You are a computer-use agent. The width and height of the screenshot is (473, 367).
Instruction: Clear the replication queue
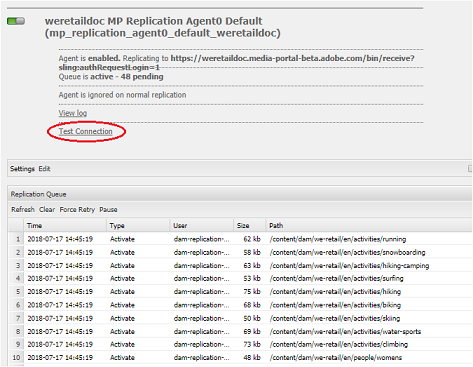click(47, 210)
